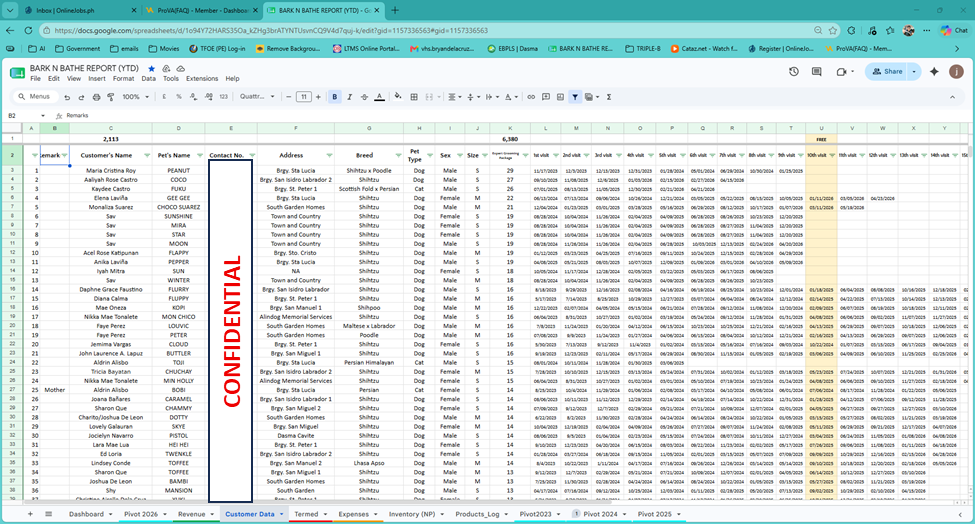Open the Format menu
Image resolution: width=975 pixels, height=524 pixels.
coord(123,79)
